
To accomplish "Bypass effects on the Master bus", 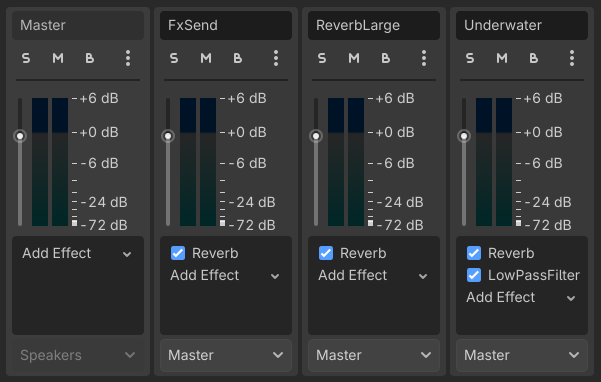I will [x=90, y=58].
